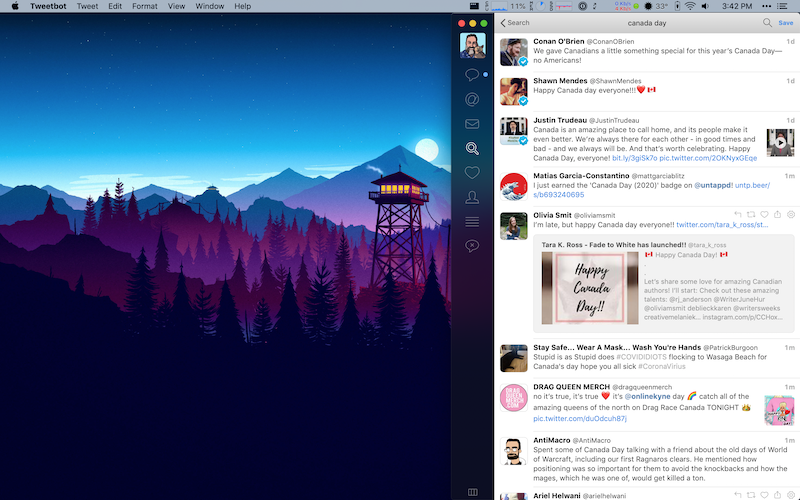Open gear actions on Olivia Smit's tweet

(791, 215)
